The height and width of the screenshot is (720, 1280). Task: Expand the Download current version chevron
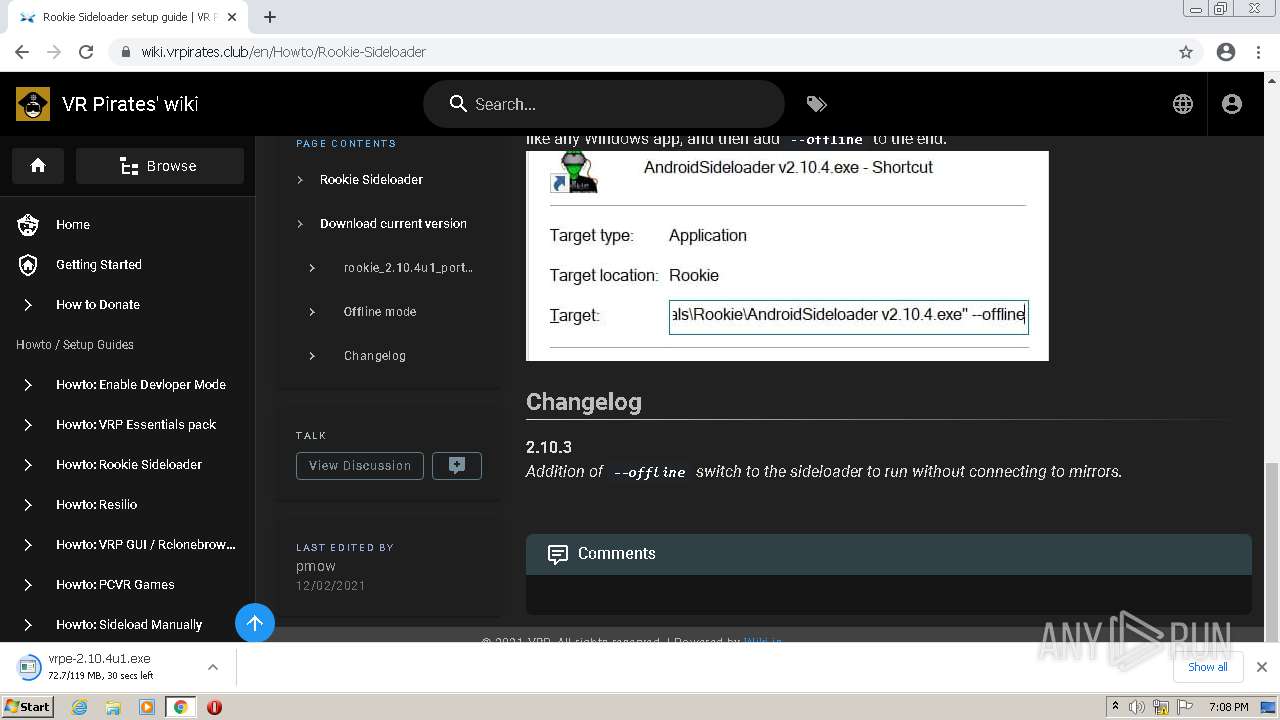pyautogui.click(x=300, y=224)
